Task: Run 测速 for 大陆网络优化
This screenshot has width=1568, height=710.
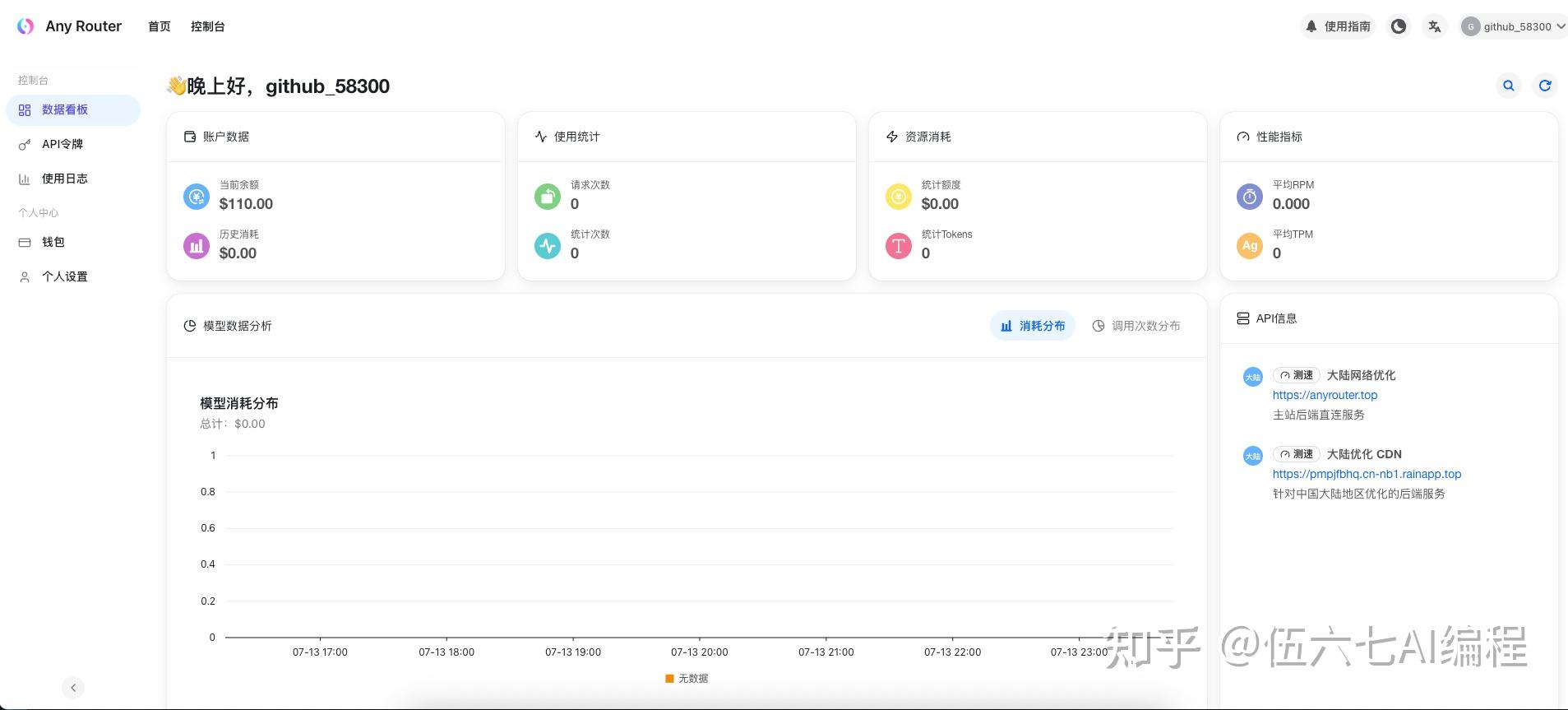Action: 1297,375
